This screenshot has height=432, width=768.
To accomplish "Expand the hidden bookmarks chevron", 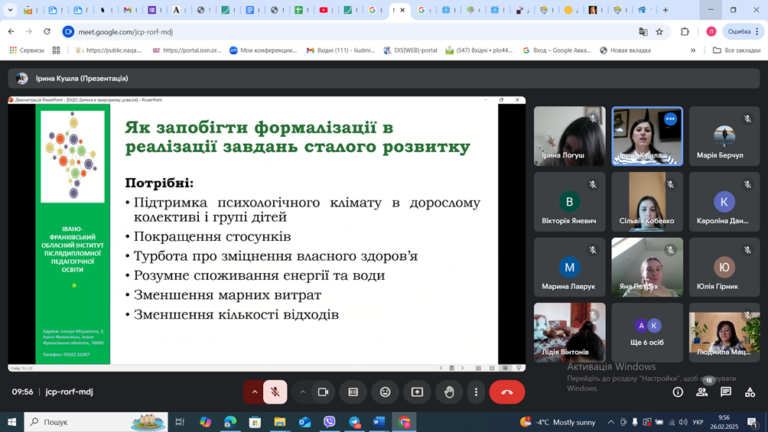I will tap(693, 50).
